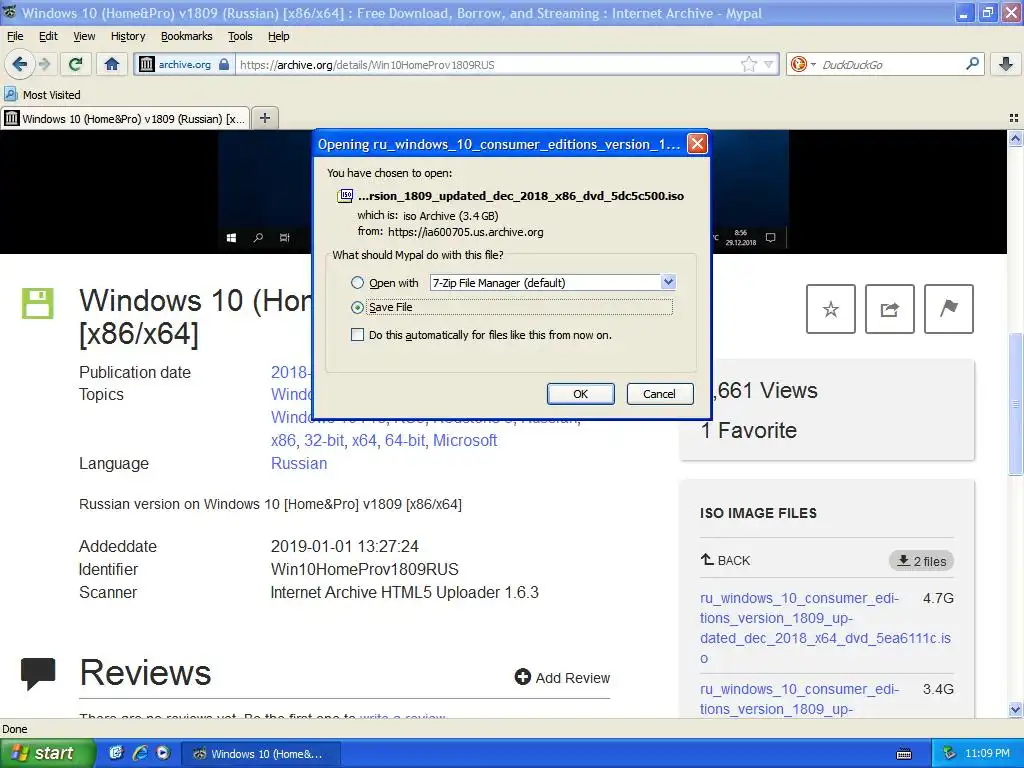1024x768 pixels.
Task: Click the 11:09 PM taskbar clock
Action: coord(987,754)
